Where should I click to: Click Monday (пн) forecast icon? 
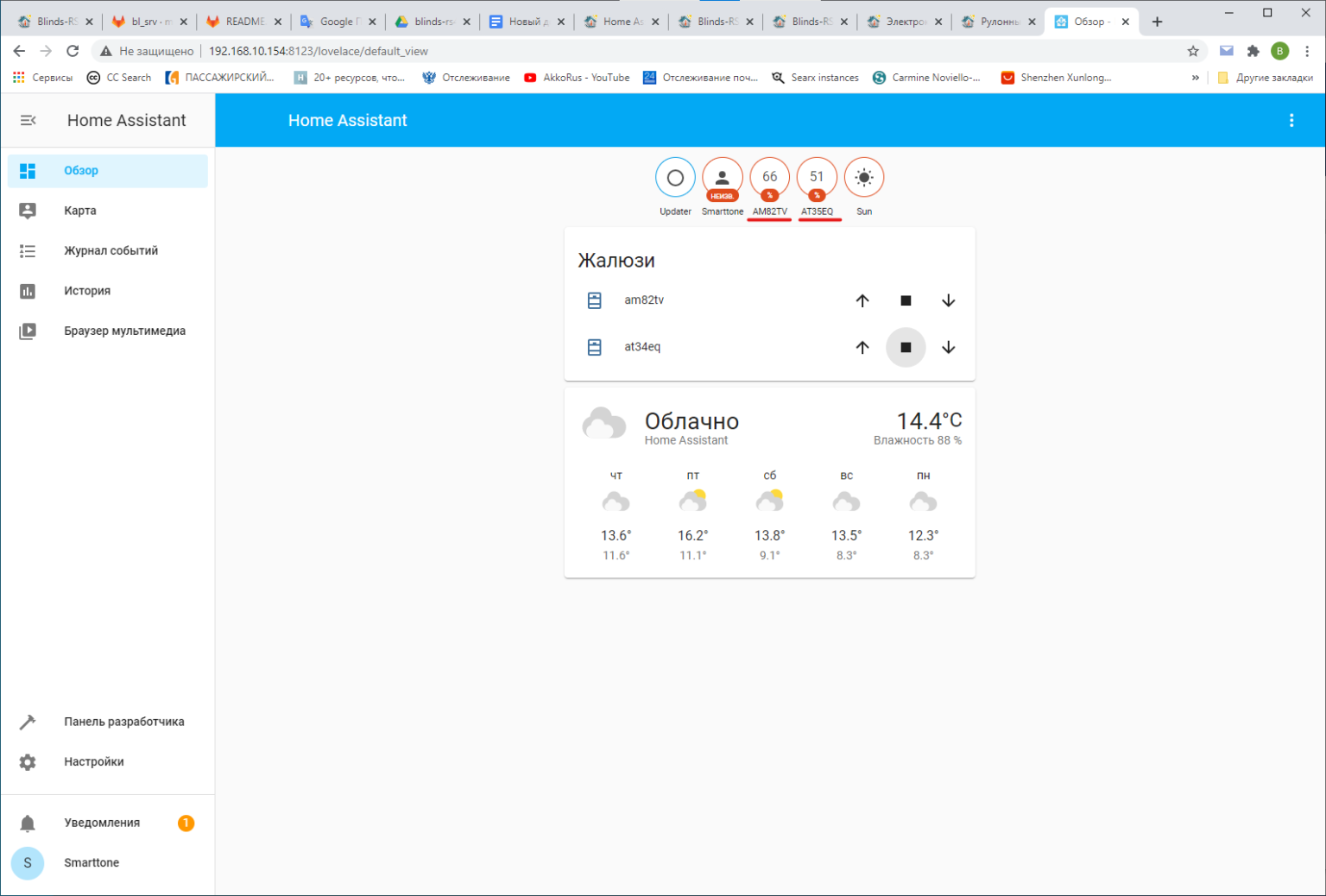pyautogui.click(x=924, y=502)
